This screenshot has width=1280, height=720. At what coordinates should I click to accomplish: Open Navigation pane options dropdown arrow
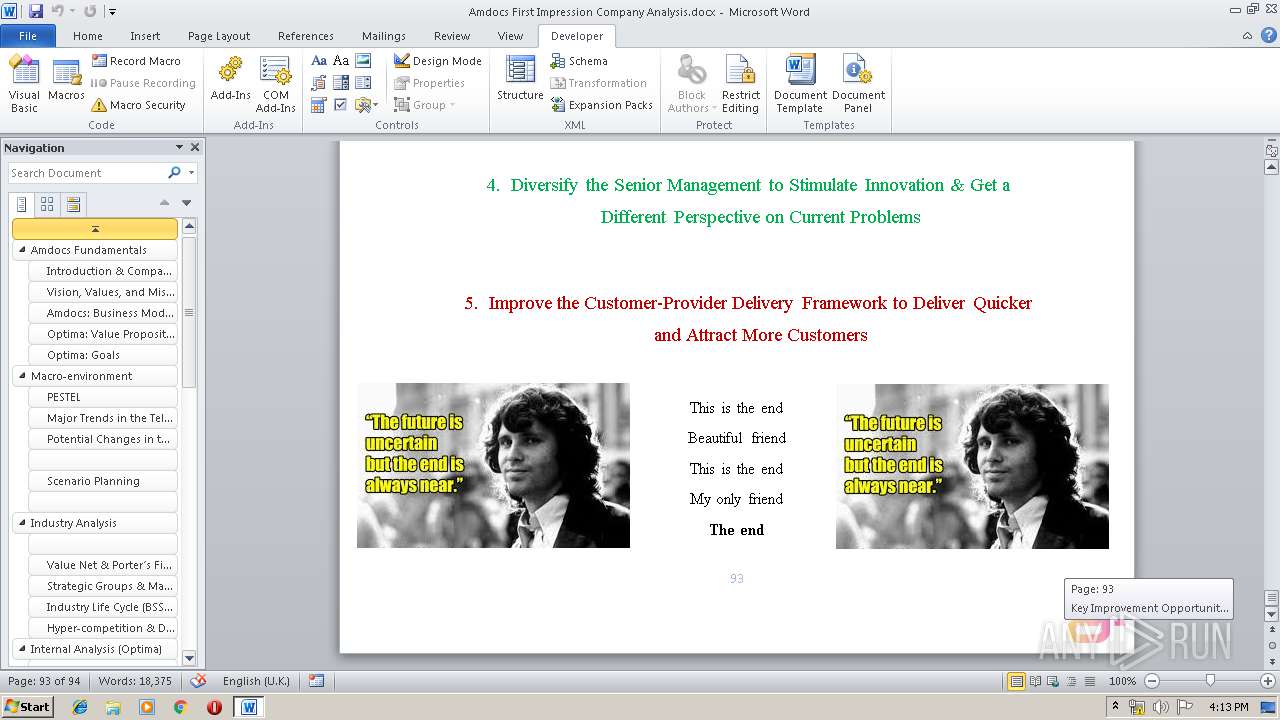point(179,147)
